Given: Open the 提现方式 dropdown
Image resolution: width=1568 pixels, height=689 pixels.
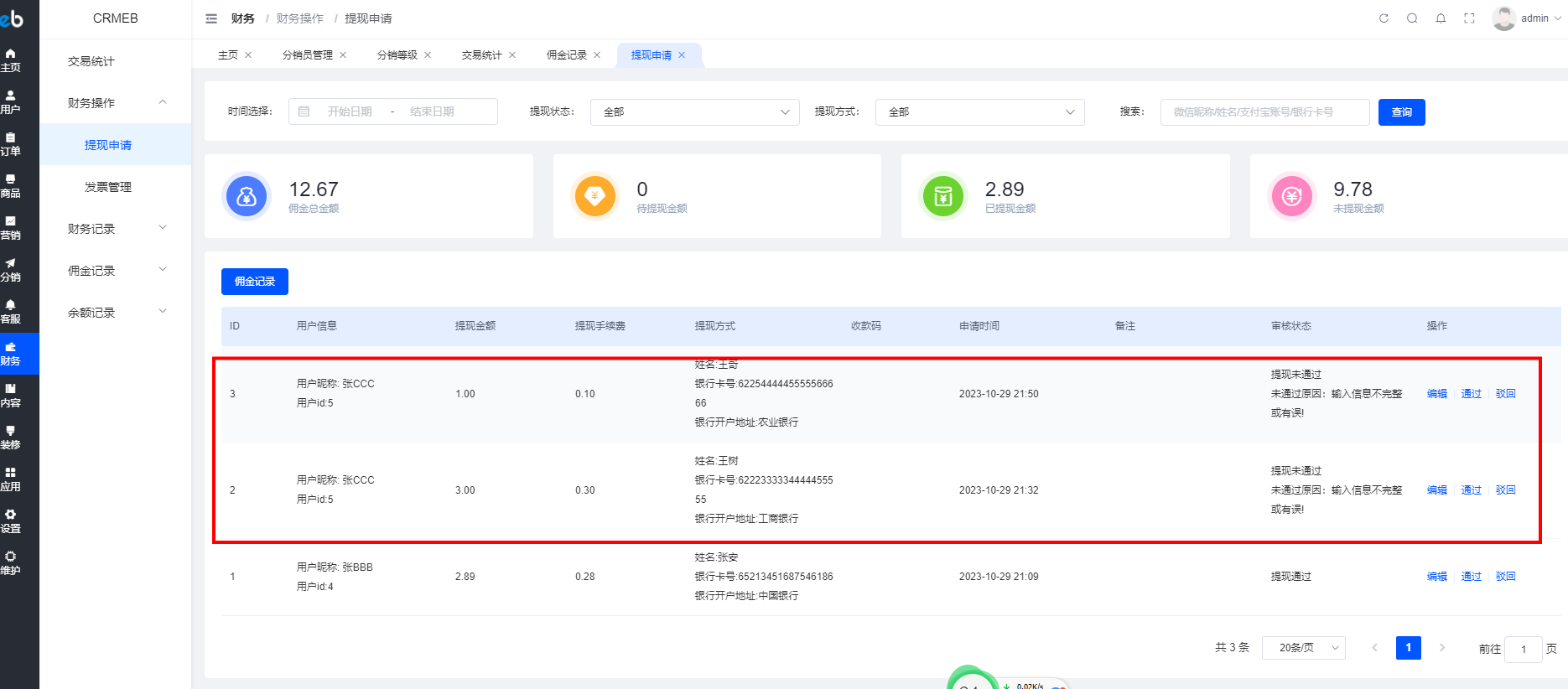Looking at the screenshot, I should tap(980, 112).
